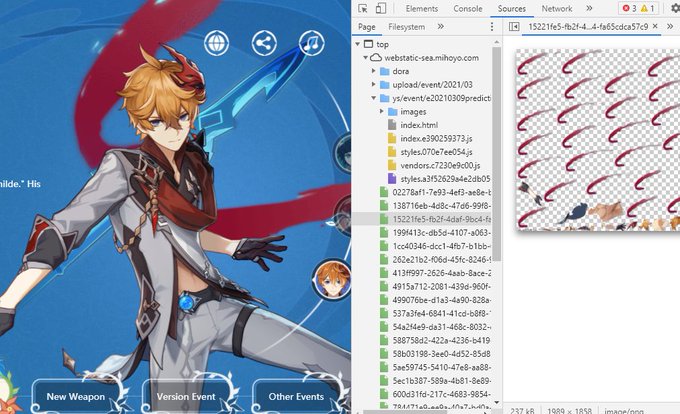Click the share icon on the webpage
Screen dimensions: 680x414
tap(264, 43)
